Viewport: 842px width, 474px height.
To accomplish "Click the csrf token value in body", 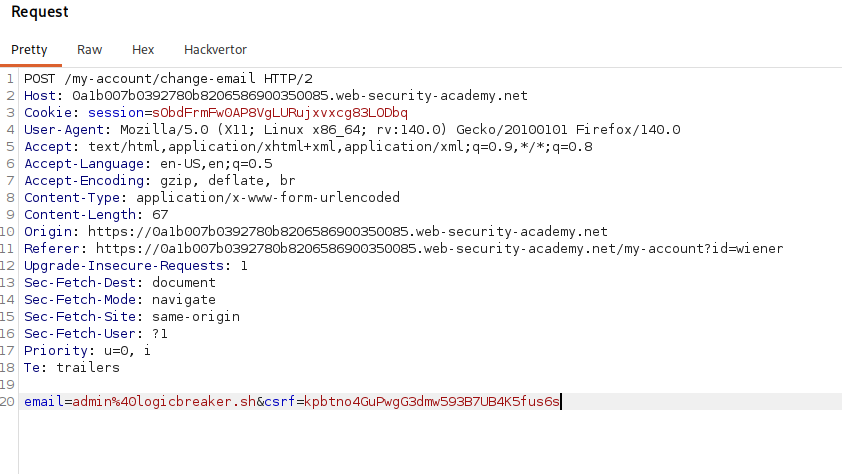I will tap(432, 402).
